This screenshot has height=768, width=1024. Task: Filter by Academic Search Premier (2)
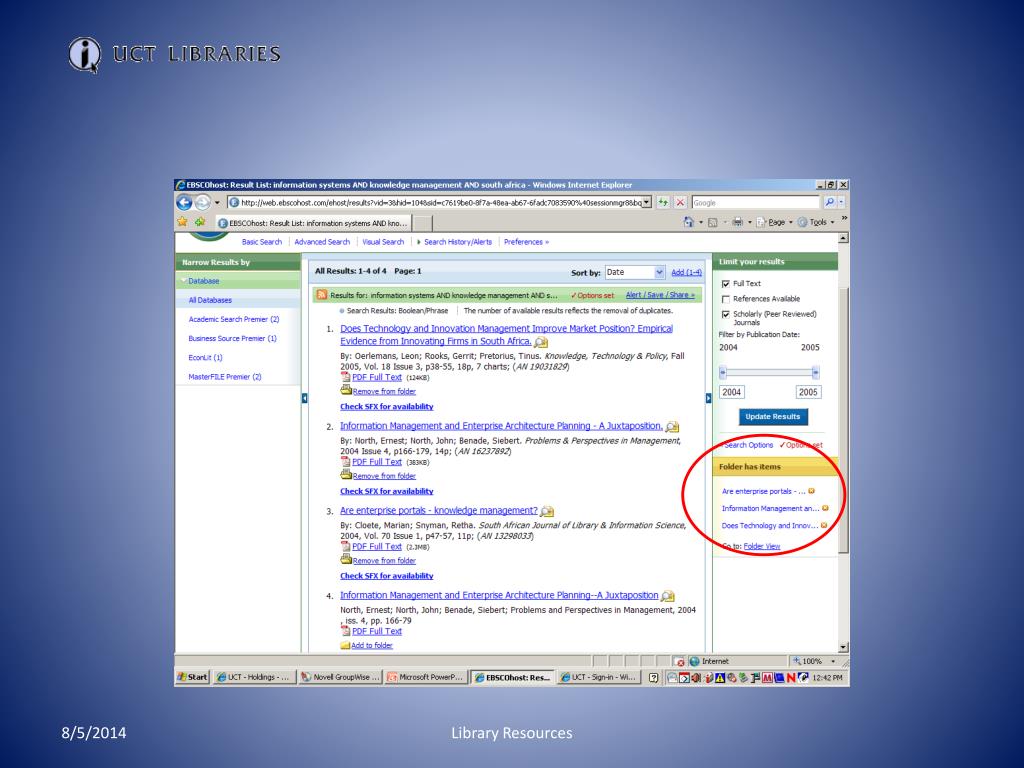point(234,319)
